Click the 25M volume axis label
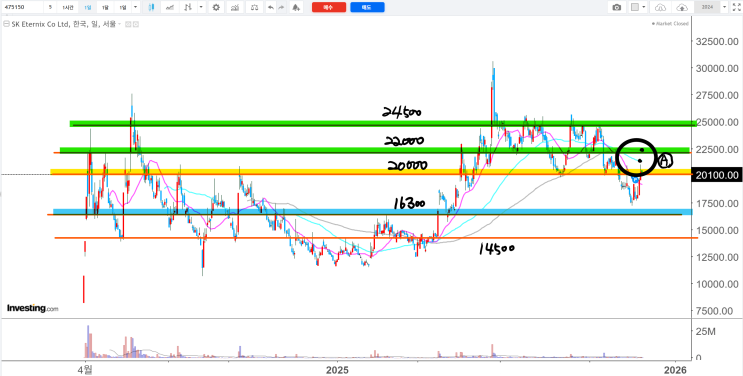The image size is (743, 376). click(705, 332)
